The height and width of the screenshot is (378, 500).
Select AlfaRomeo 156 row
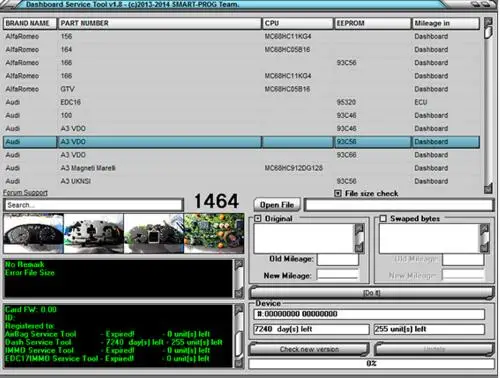[x=241, y=36]
